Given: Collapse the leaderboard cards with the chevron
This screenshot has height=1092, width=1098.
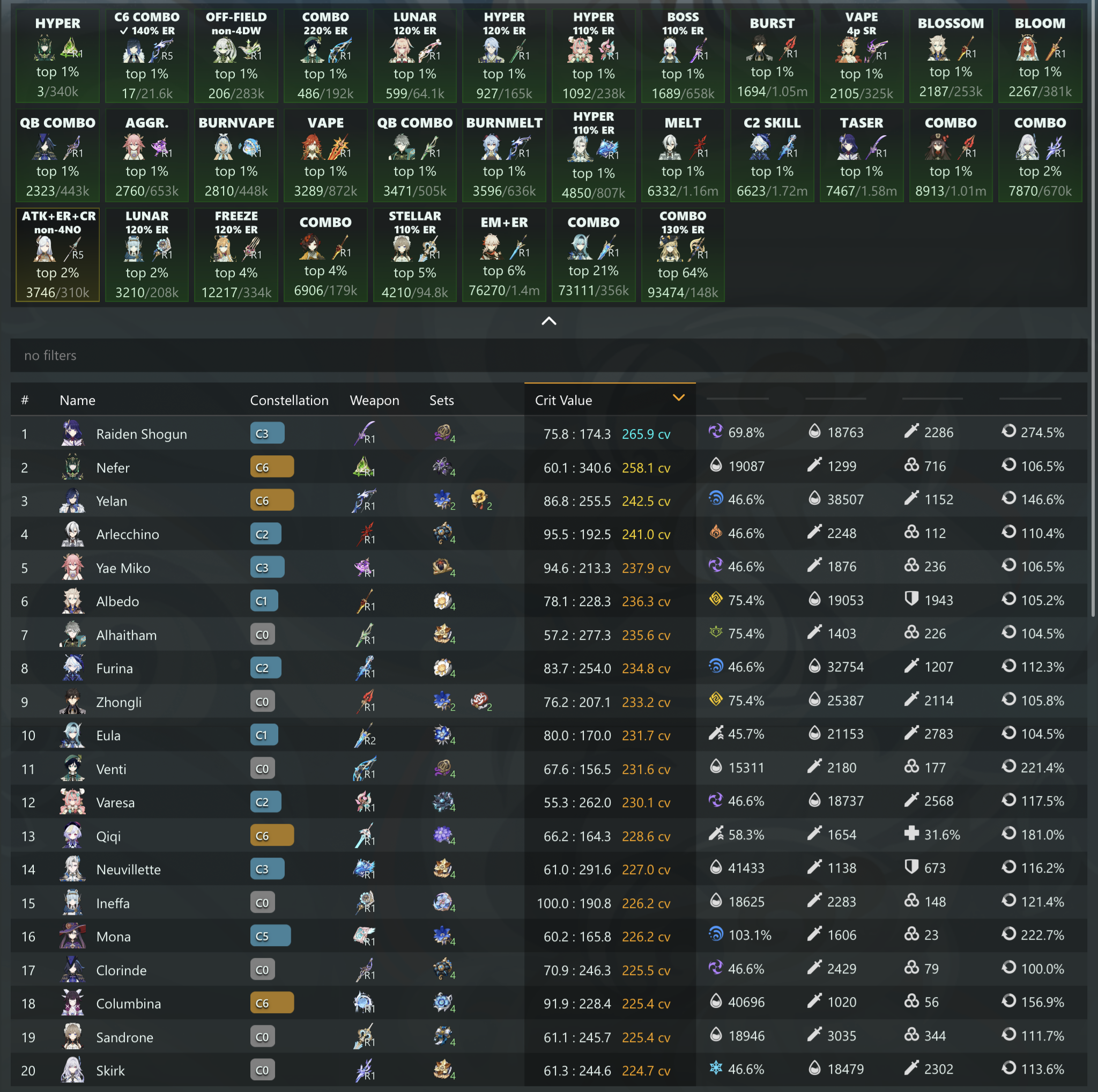Looking at the screenshot, I should (x=549, y=321).
